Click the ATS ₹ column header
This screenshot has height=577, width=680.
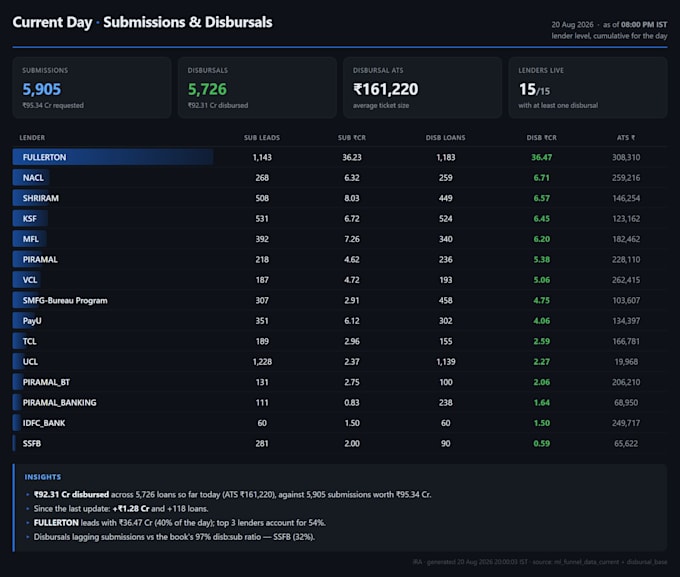[x=626, y=138]
